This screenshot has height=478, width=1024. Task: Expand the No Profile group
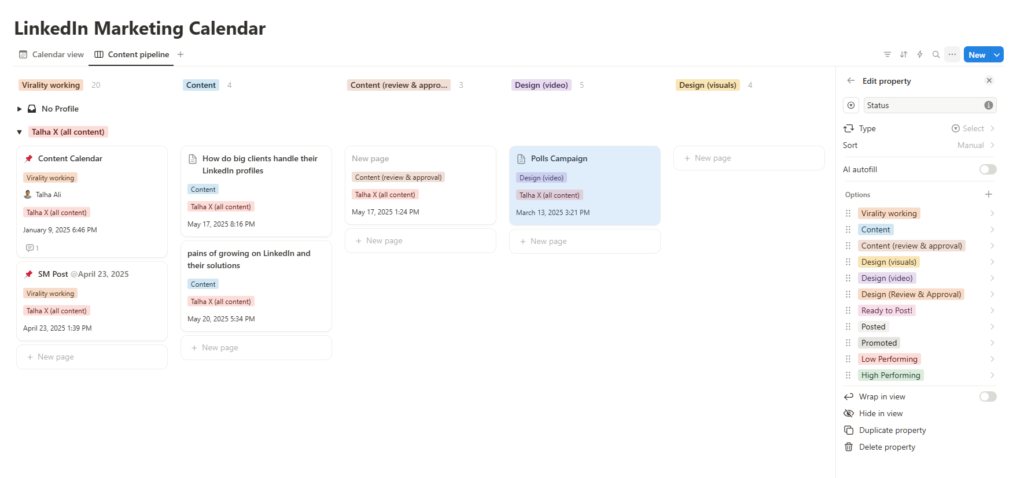tap(20, 109)
